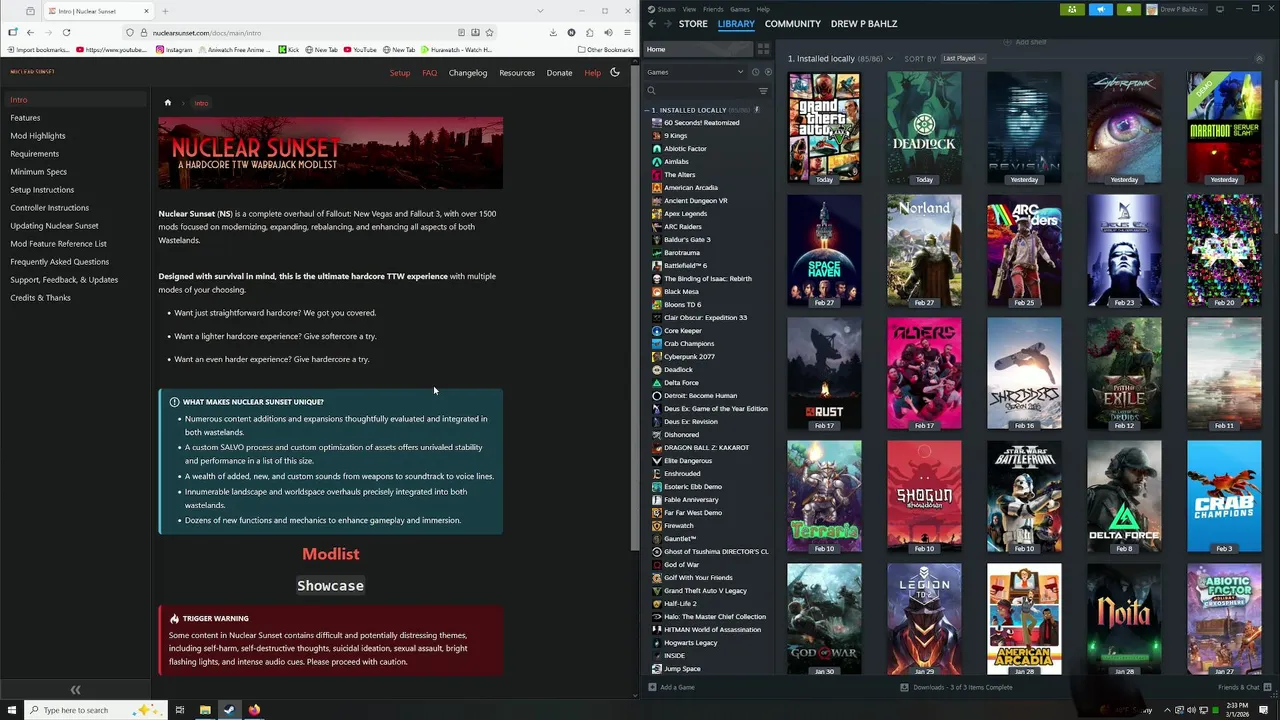Viewport: 1280px width, 720px height.
Task: Click the Modlist heading link
Action: [x=330, y=554]
